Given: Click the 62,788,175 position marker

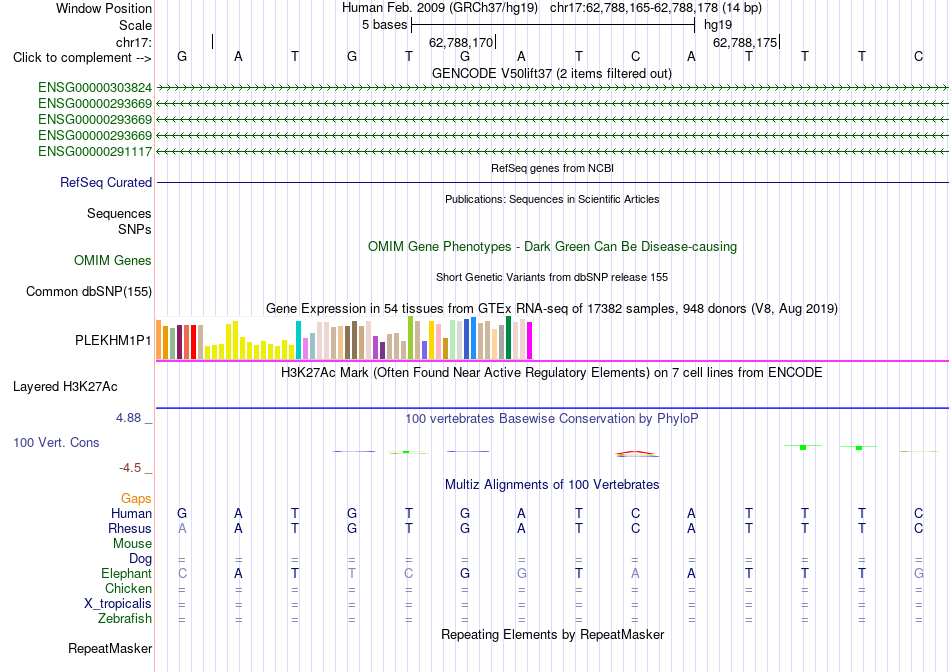Looking at the screenshot, I should point(745,42).
